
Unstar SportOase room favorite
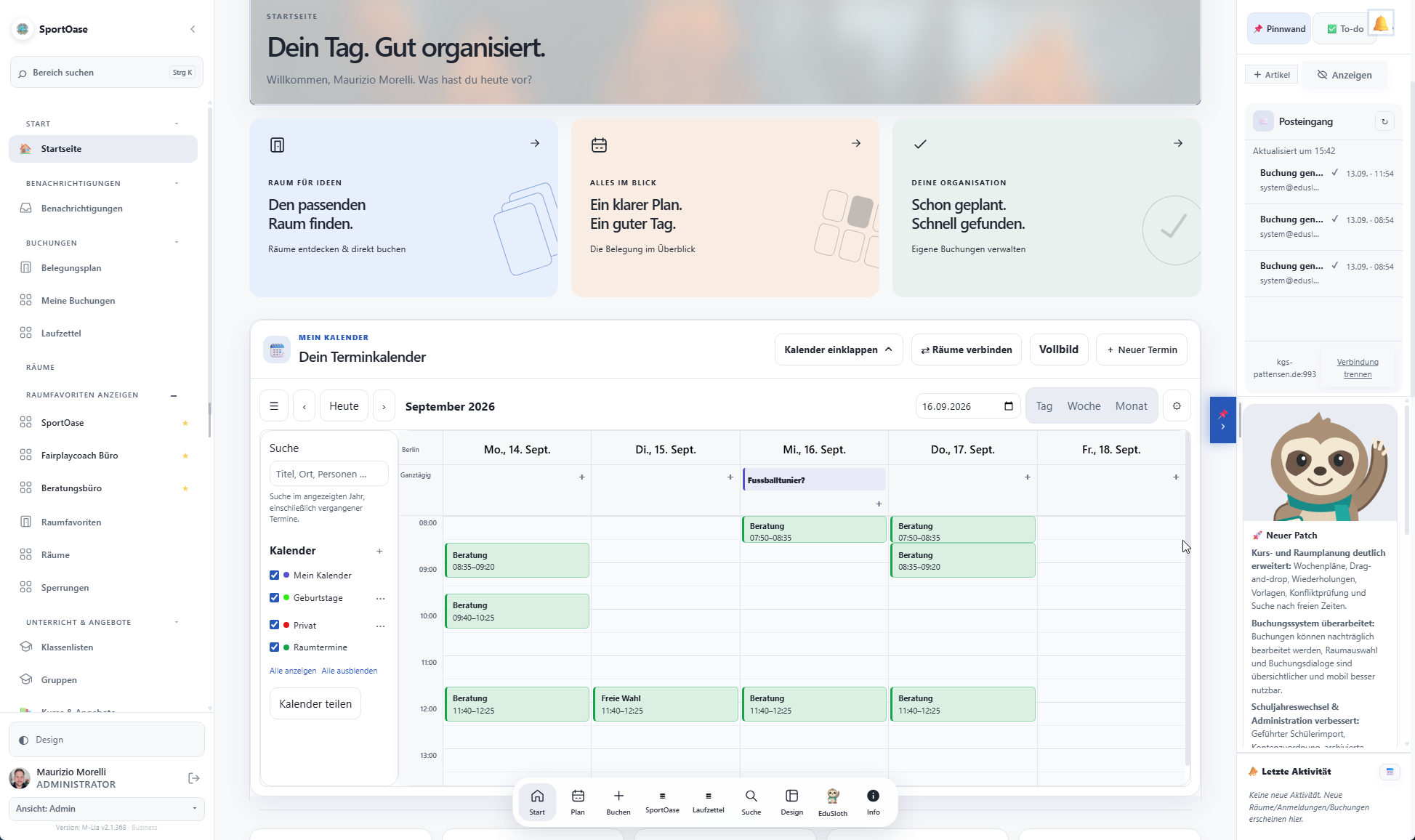185,423
